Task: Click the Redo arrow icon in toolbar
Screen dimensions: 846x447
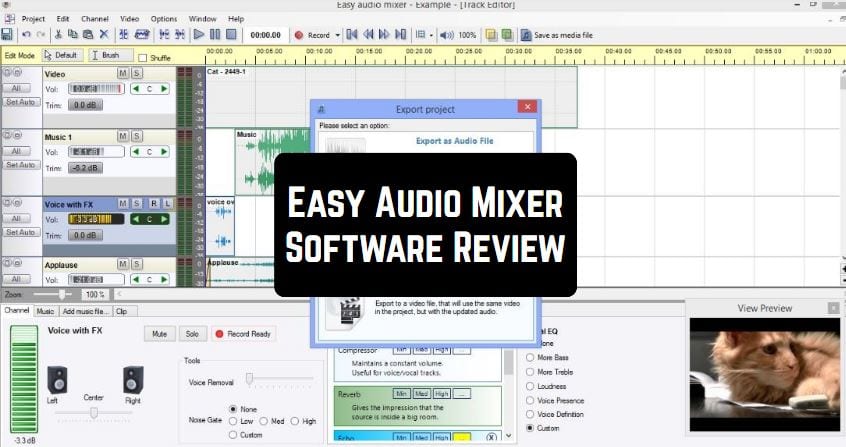Action: click(x=41, y=35)
